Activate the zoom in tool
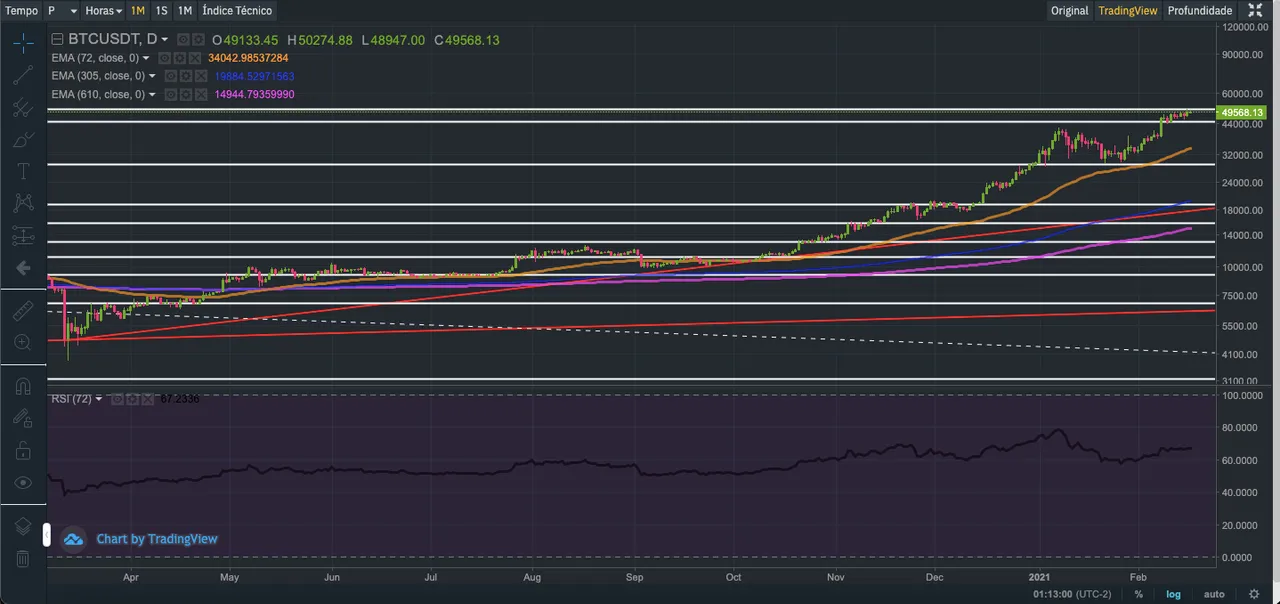 click(x=23, y=342)
